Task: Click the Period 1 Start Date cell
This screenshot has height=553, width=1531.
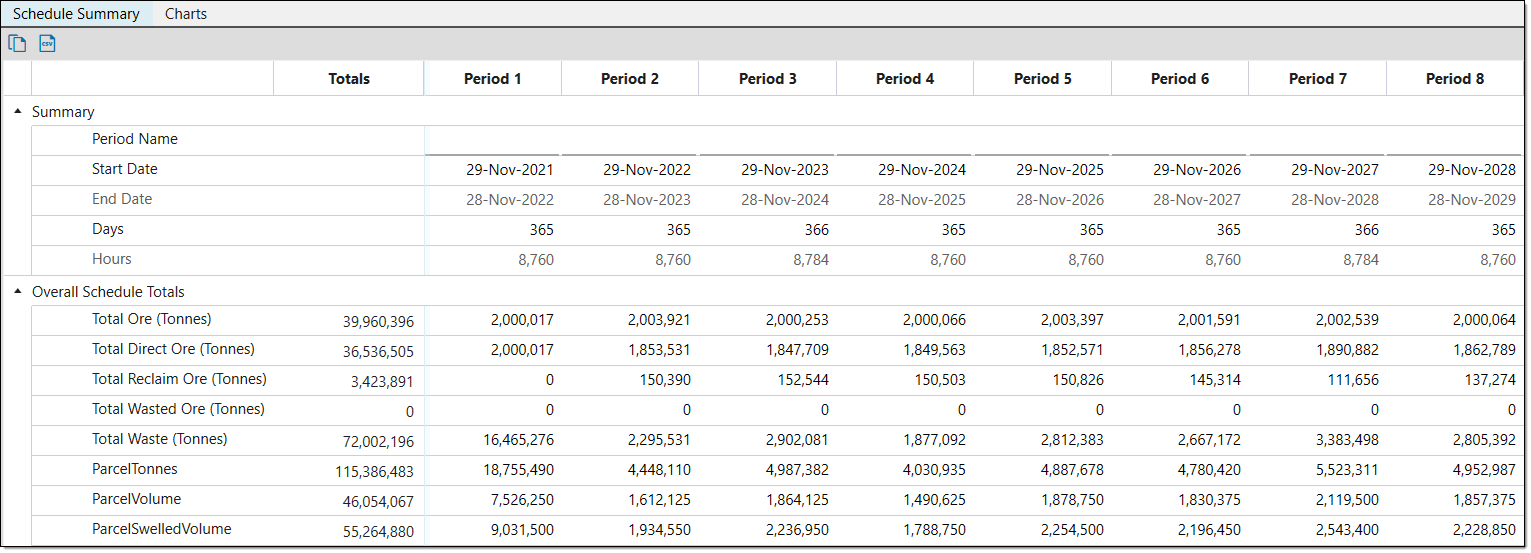Action: pos(509,170)
